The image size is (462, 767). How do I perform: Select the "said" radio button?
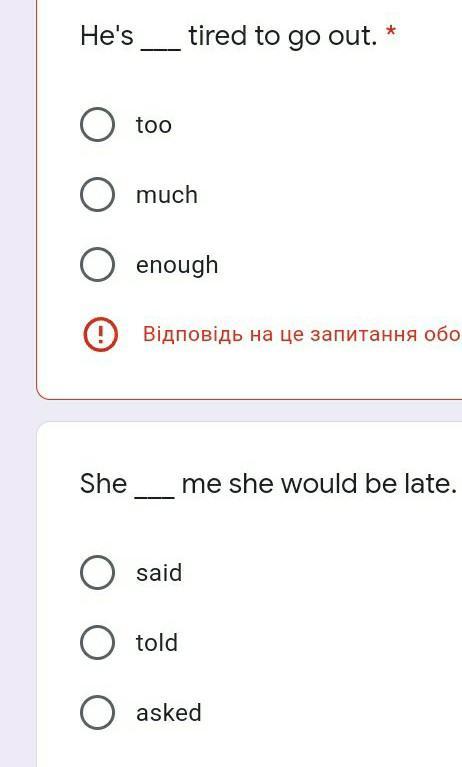(x=97, y=572)
